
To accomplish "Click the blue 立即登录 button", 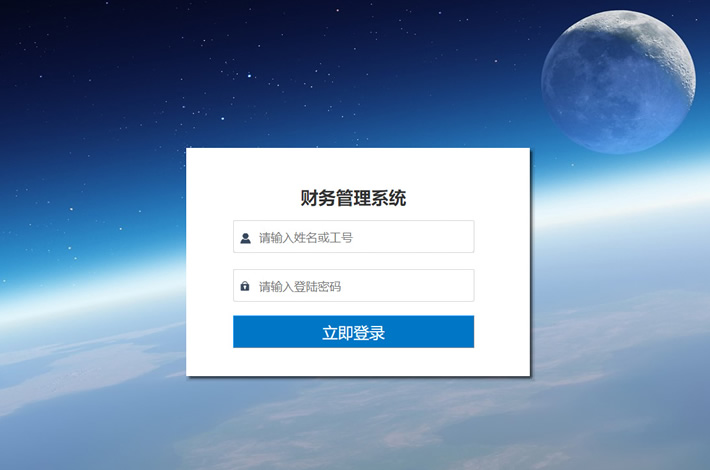I will [x=354, y=332].
